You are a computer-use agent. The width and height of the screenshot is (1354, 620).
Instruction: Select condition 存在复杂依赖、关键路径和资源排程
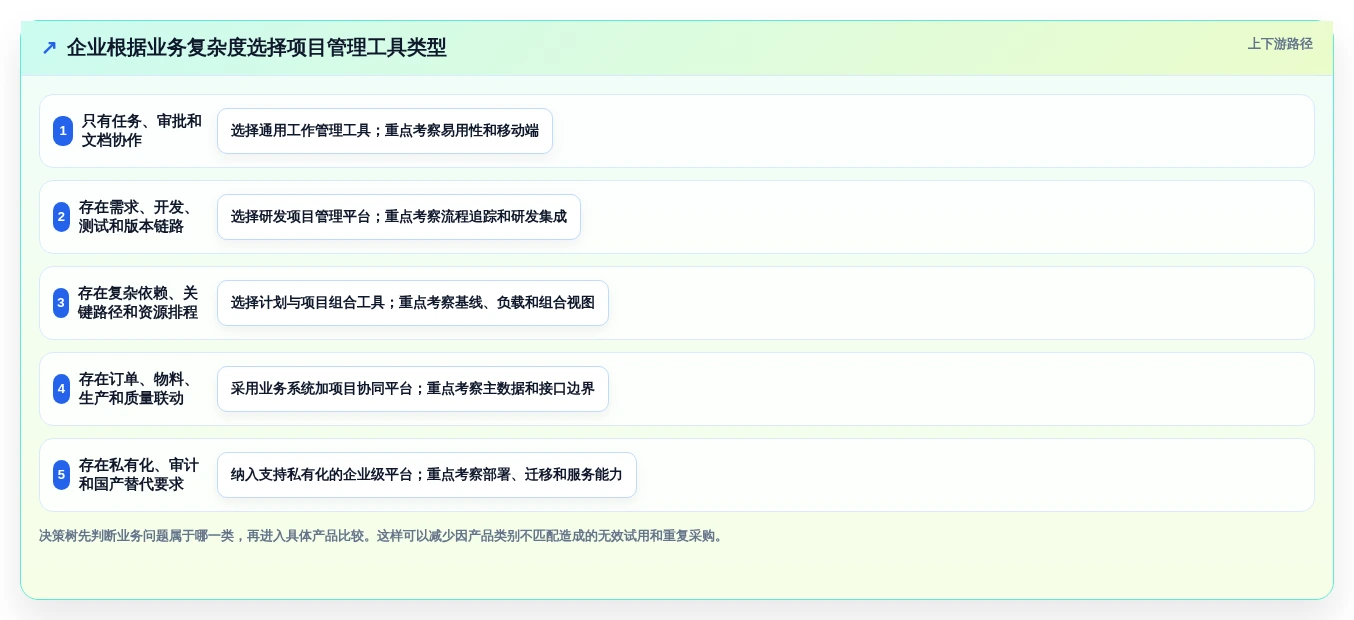click(138, 303)
